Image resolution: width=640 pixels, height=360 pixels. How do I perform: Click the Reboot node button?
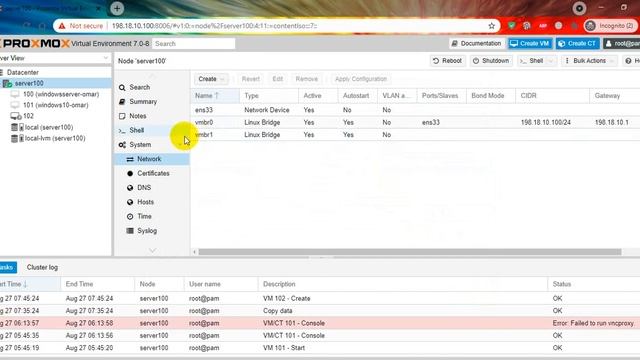(447, 61)
